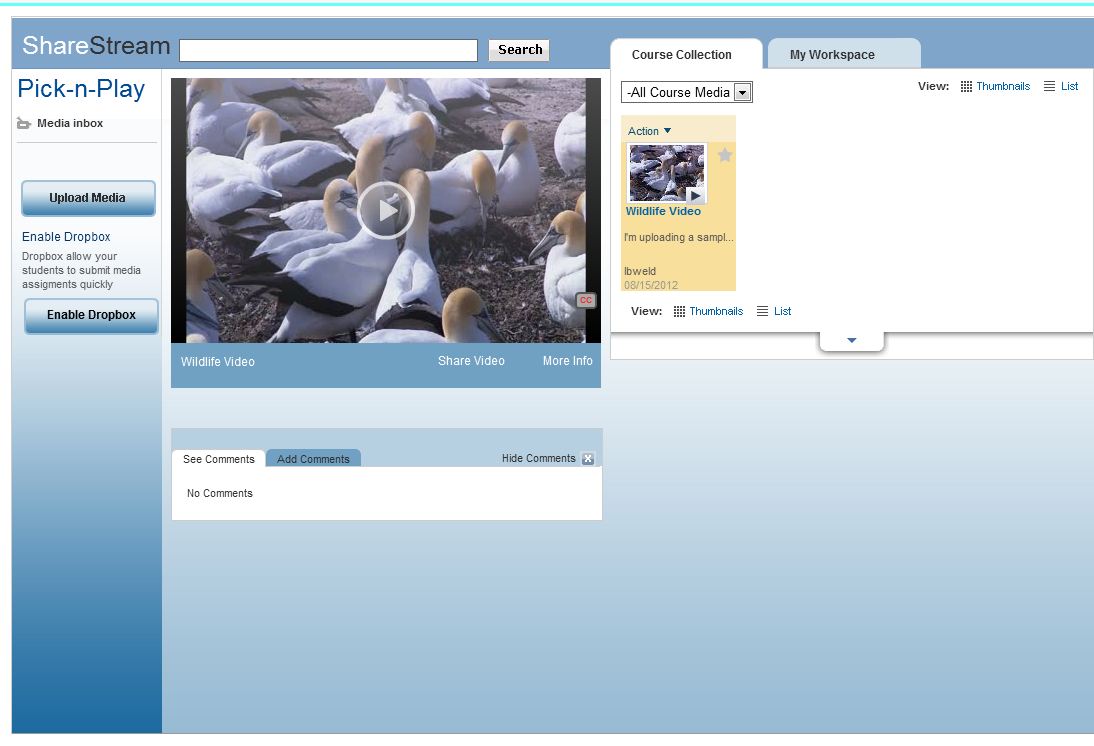The image size is (1094, 746).
Task: Click the lbweld uploader name
Action: 640,271
